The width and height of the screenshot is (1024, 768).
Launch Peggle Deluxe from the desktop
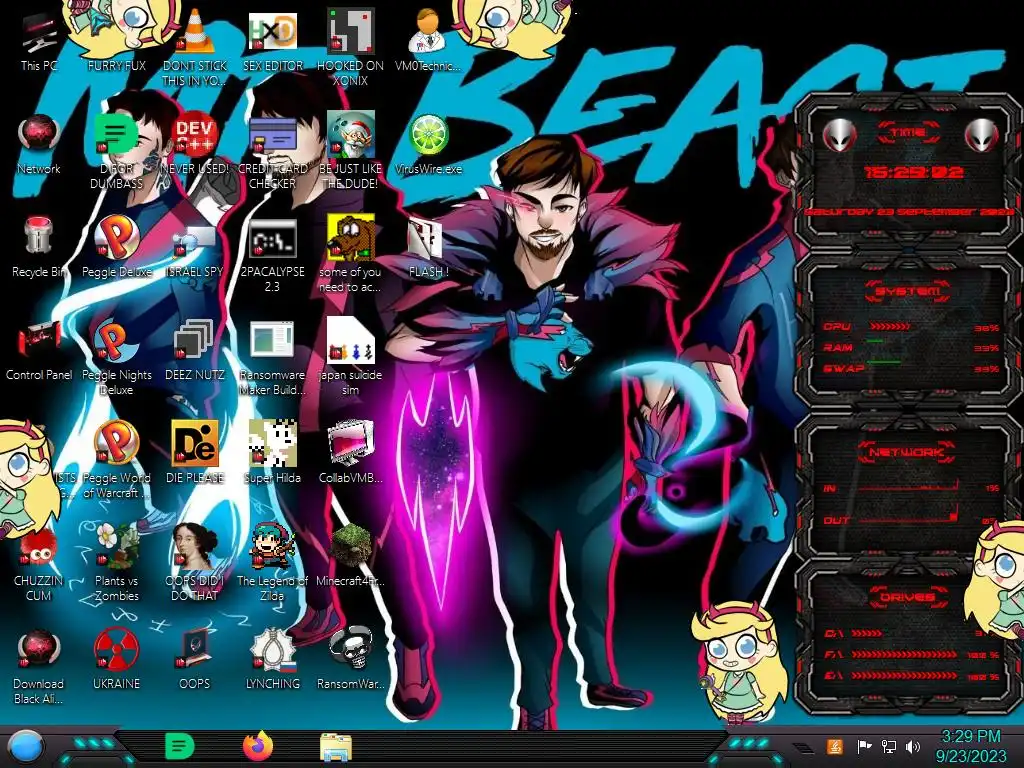(x=116, y=238)
